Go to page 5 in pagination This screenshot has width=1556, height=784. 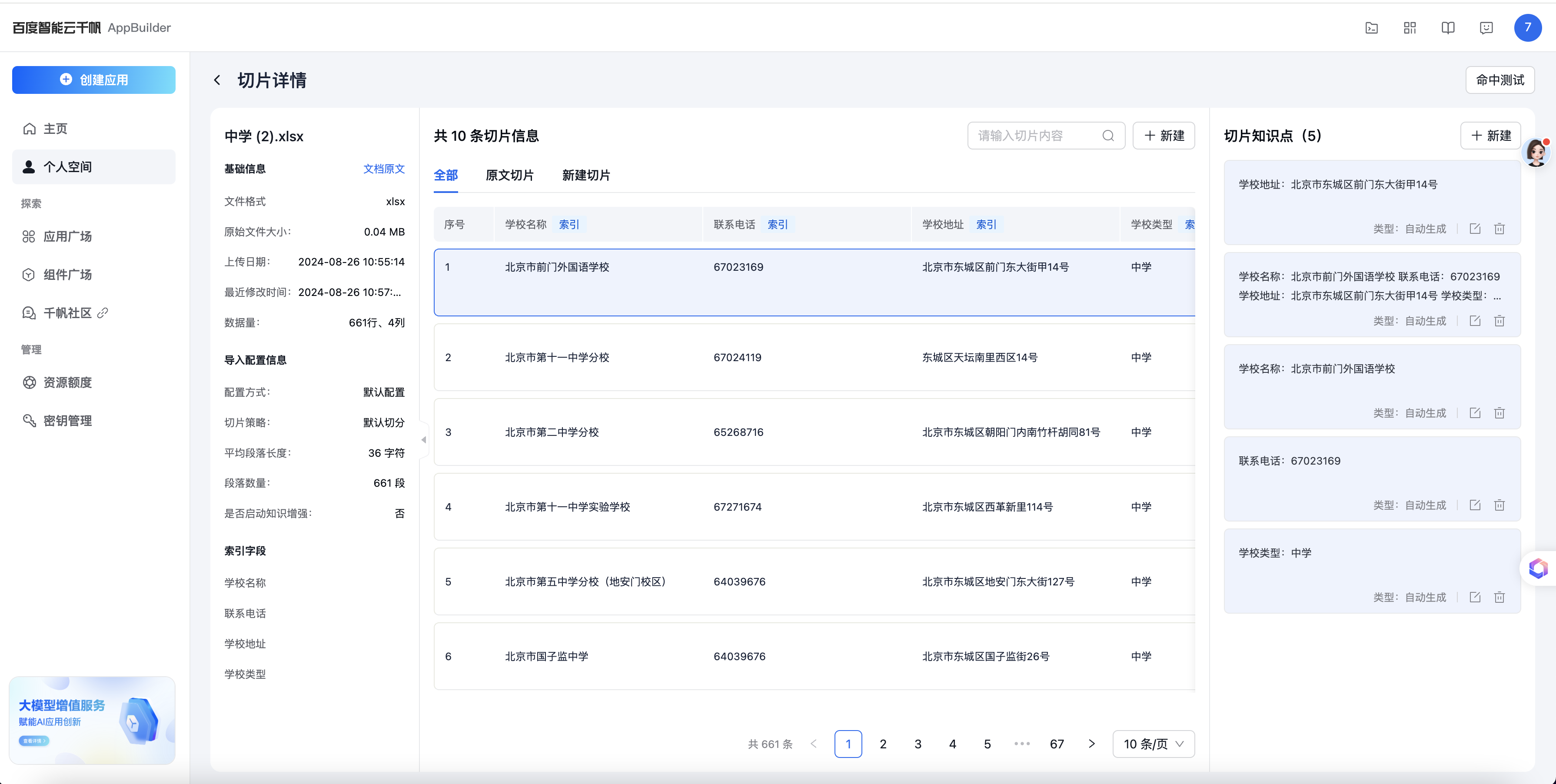click(x=987, y=744)
